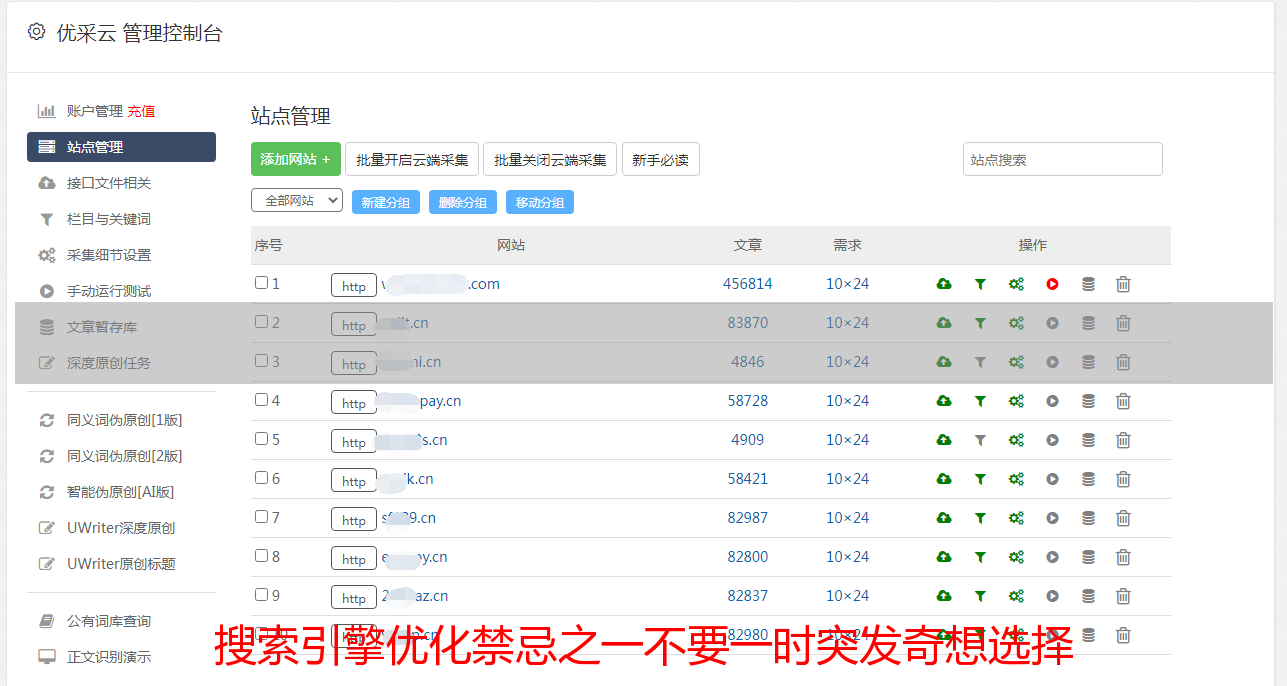Open UWriter深度原创 in the sidebar

click(x=121, y=528)
